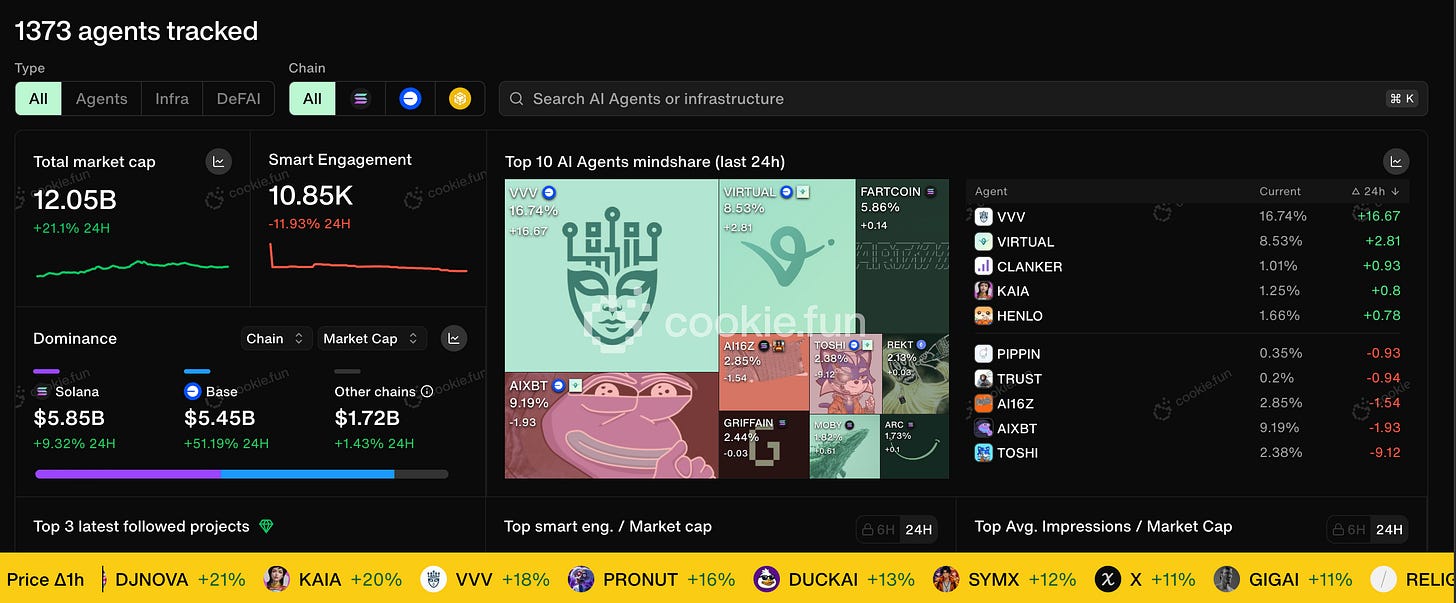Screen dimensions: 1456x603
Task: Click the CLANKER agent avatar in the table
Action: (x=983, y=266)
